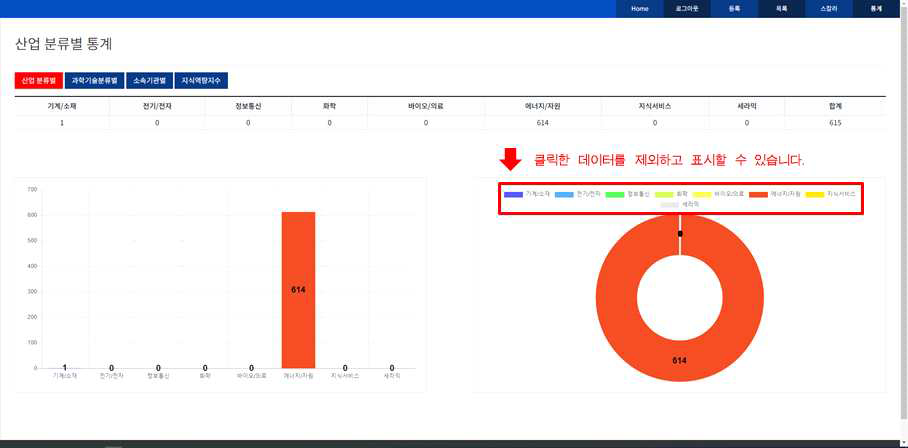Open the Home menu item
This screenshot has height=448, width=908.
[640, 8]
